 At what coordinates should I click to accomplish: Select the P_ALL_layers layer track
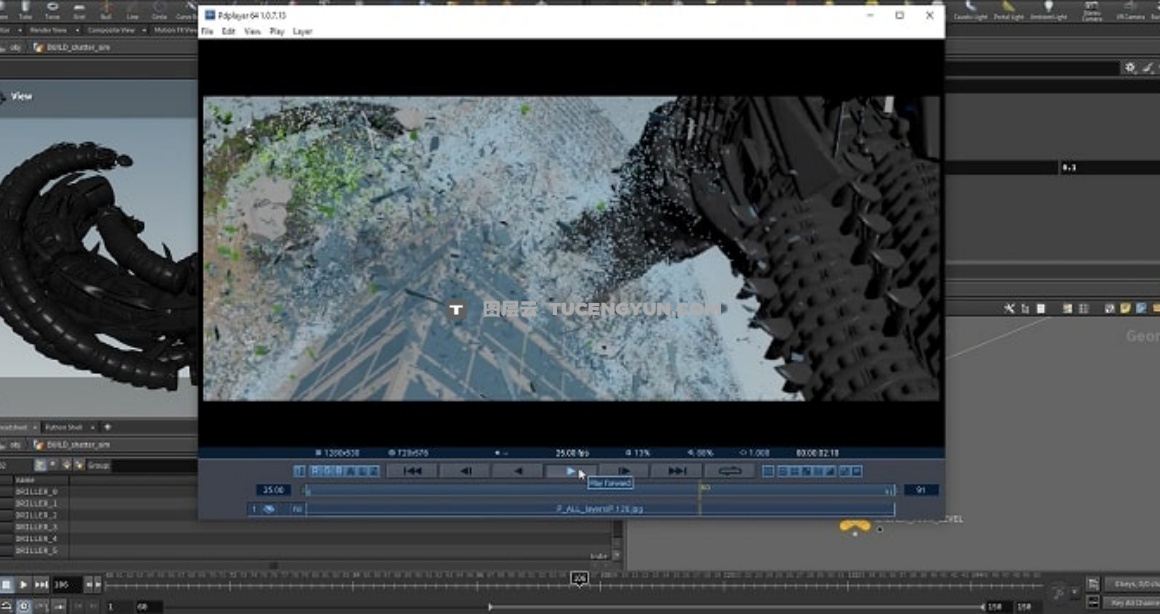coord(600,509)
